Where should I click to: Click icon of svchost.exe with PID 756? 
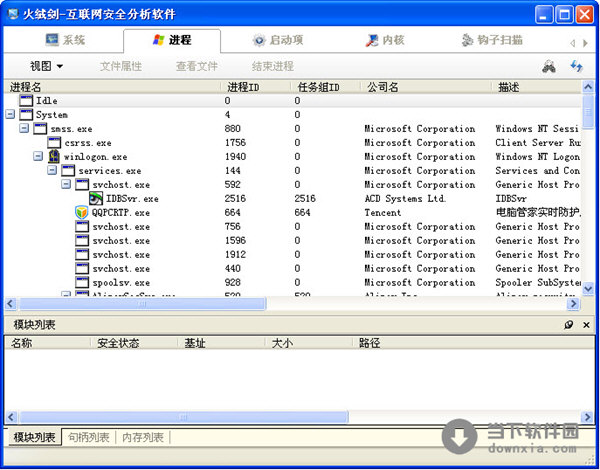(x=82, y=227)
